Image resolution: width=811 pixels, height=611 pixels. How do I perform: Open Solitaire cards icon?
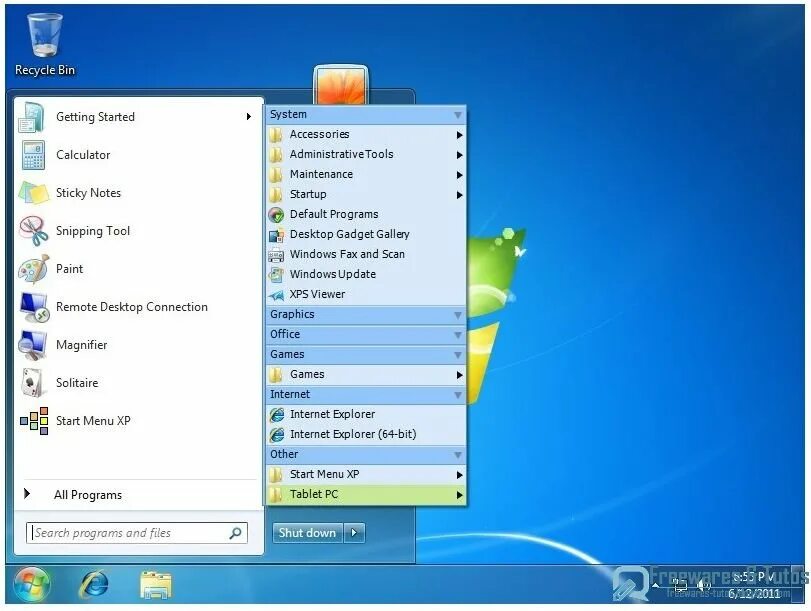point(34,383)
